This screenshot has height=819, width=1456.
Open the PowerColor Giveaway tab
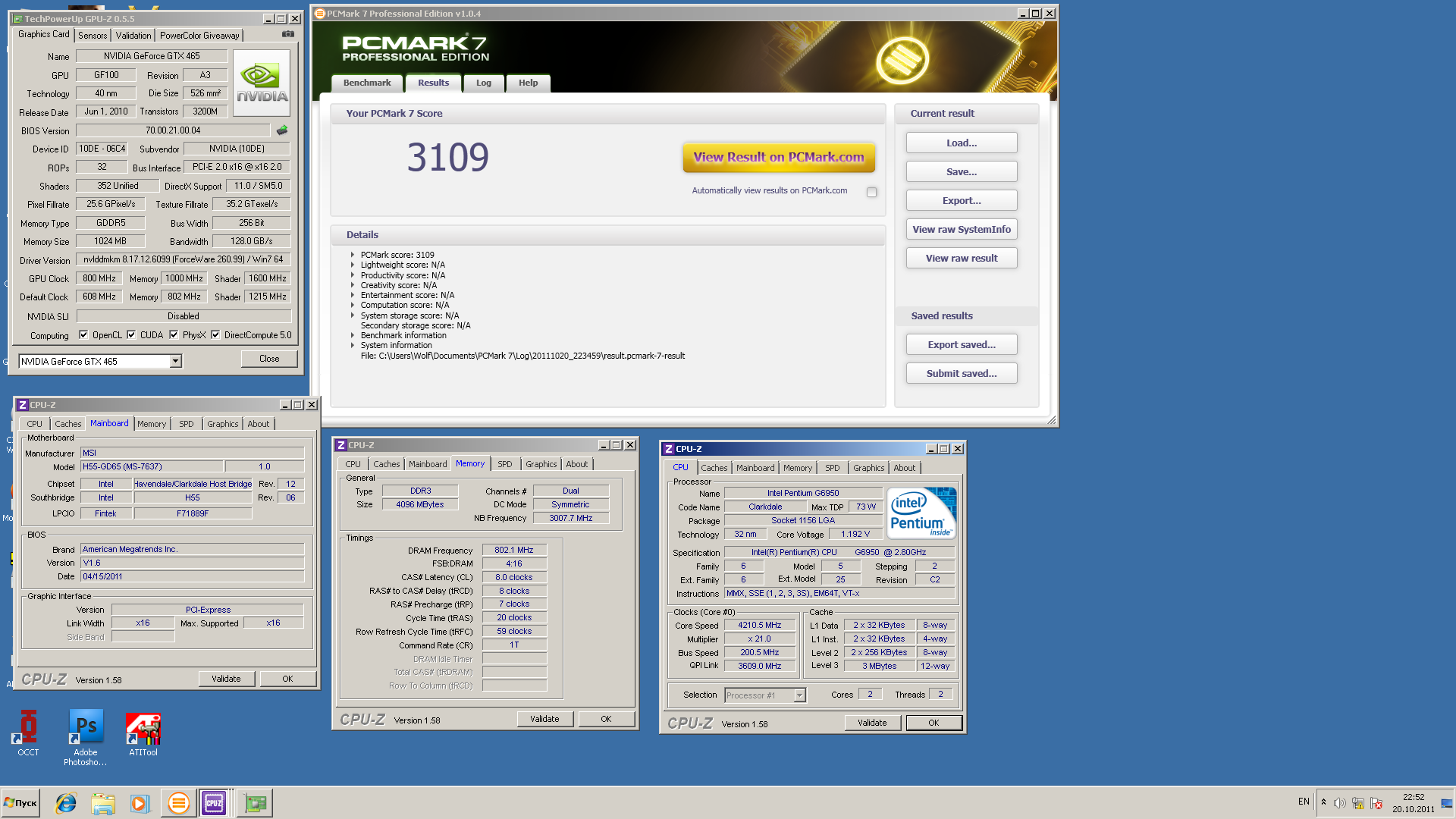pyautogui.click(x=199, y=36)
